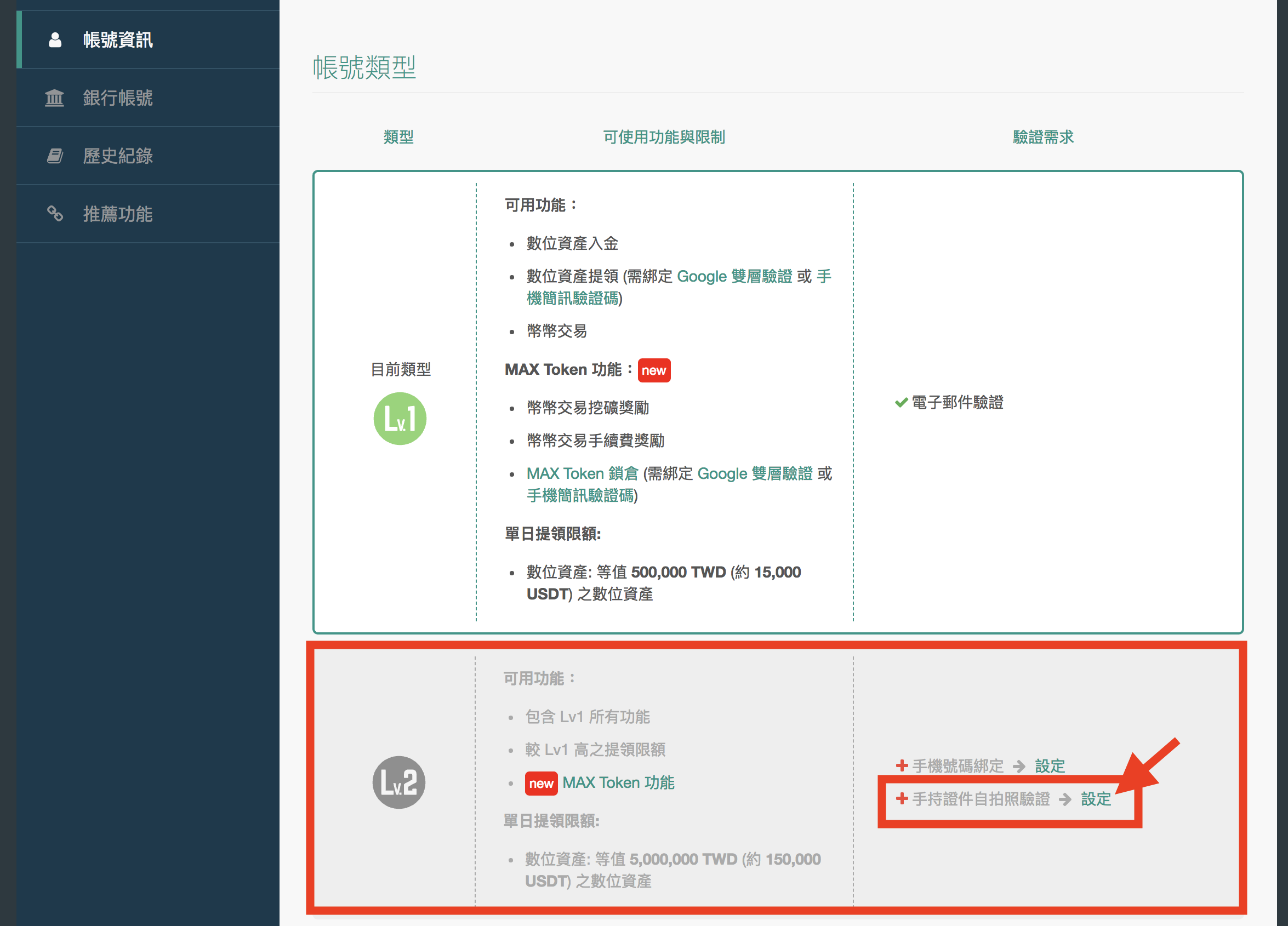Open the 歷史紀錄 sidebar menu item
The height and width of the screenshot is (926, 1288).
[x=117, y=156]
